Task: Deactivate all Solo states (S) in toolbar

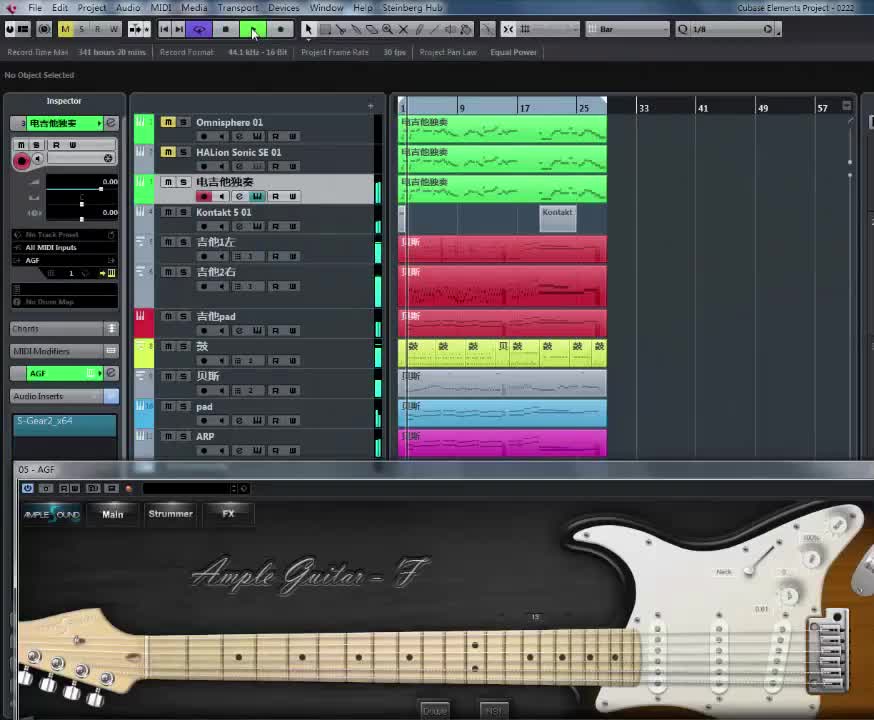Action: click(81, 29)
